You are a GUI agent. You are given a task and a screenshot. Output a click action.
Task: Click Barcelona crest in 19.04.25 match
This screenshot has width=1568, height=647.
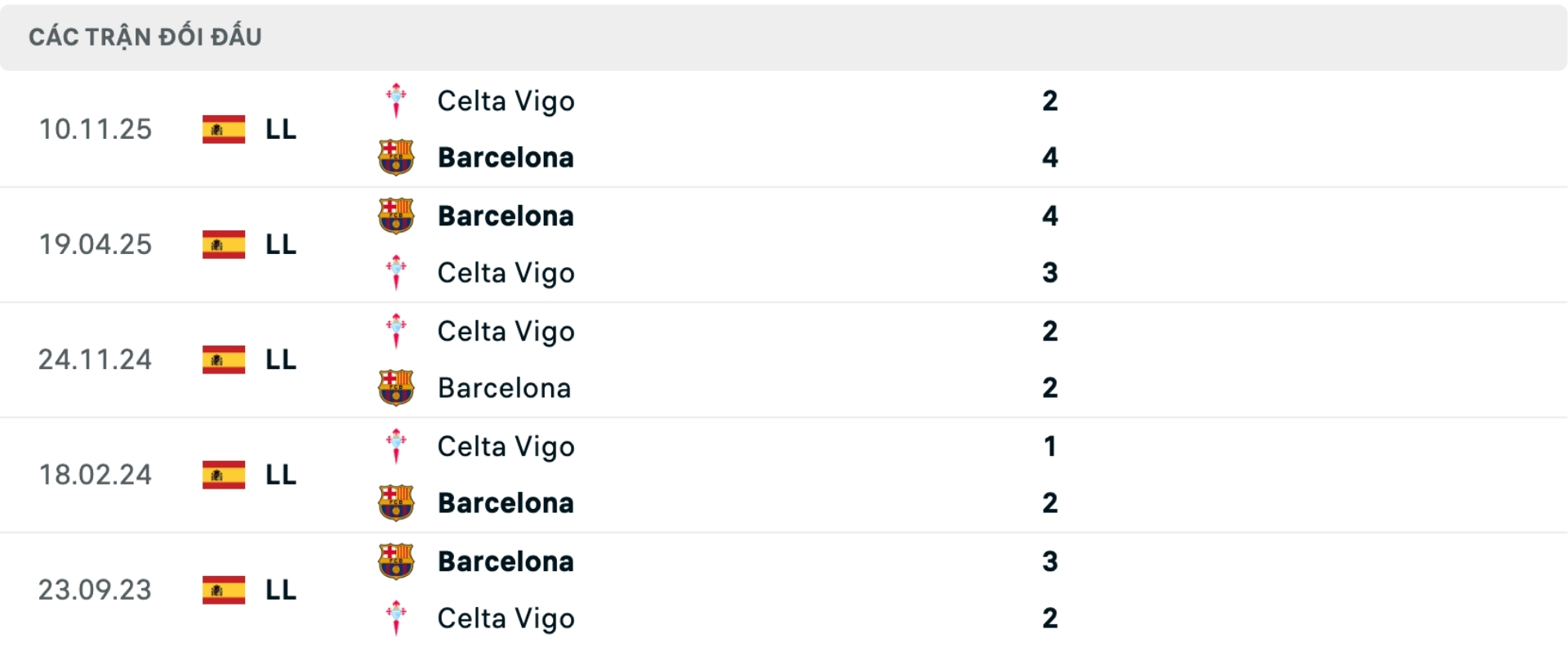pos(396,216)
